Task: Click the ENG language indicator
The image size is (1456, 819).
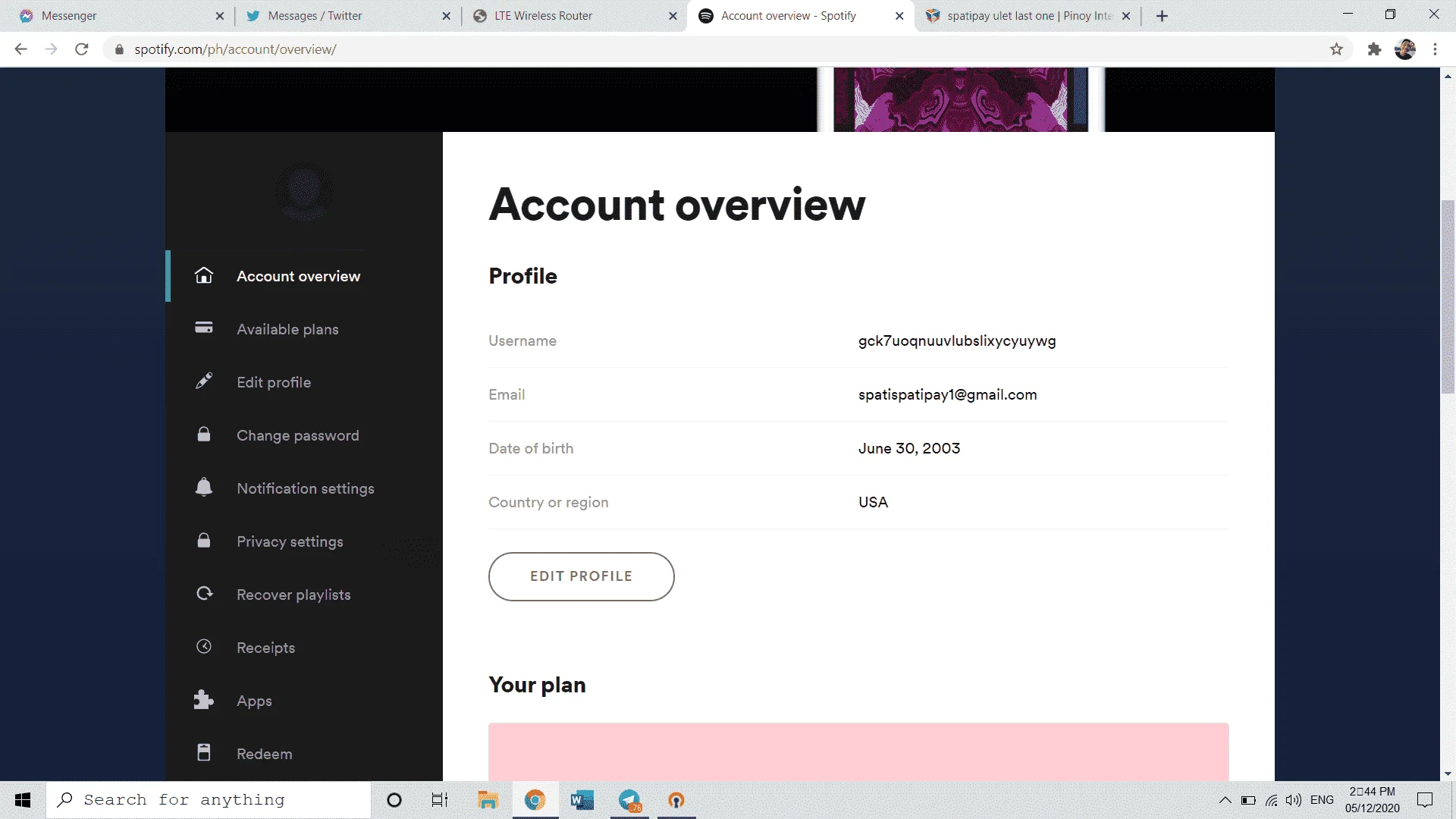Action: point(1322,800)
